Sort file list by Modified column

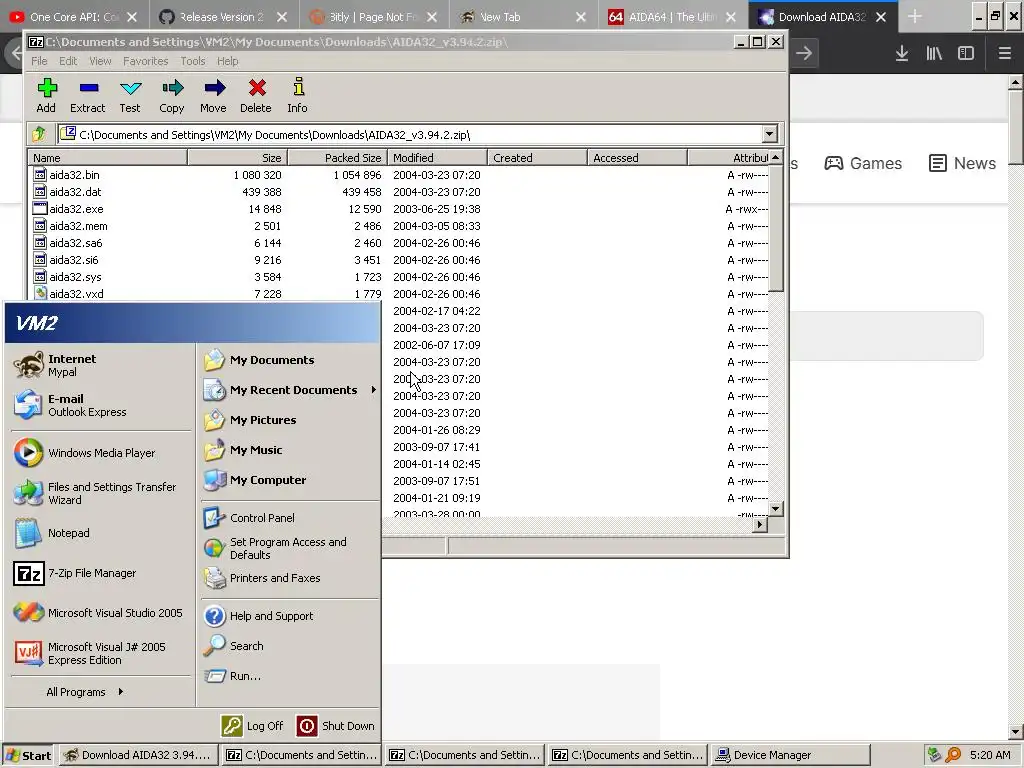[438, 157]
